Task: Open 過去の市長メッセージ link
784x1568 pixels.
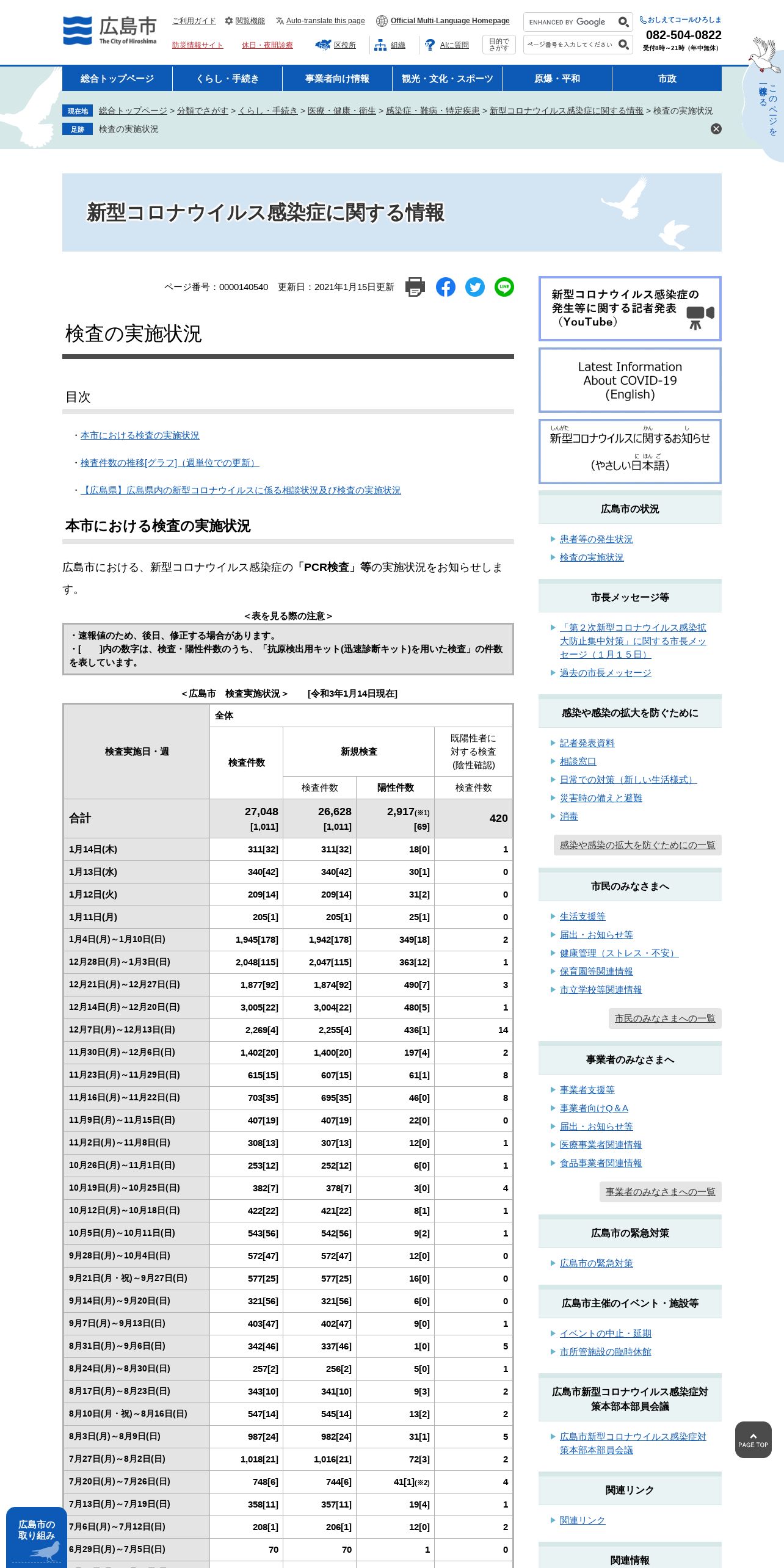Action: [606, 673]
